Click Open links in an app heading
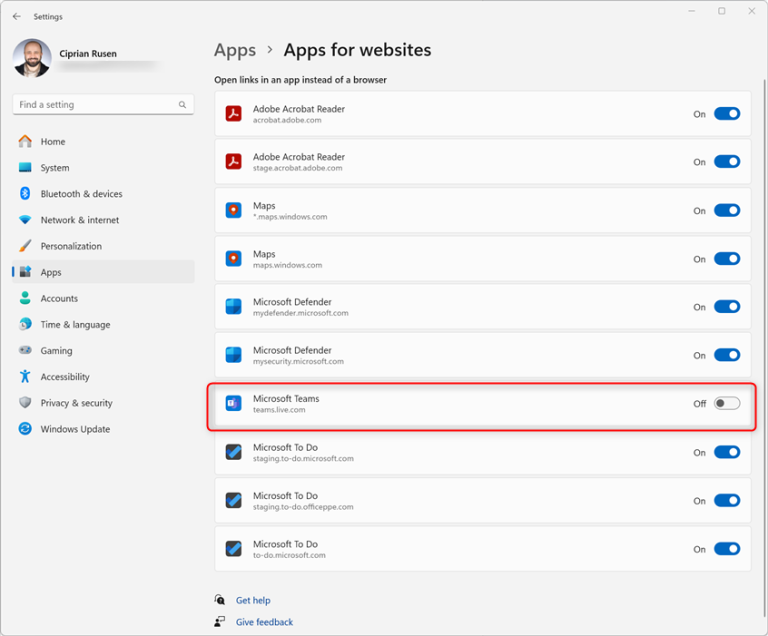The width and height of the screenshot is (768, 636). 300,79
